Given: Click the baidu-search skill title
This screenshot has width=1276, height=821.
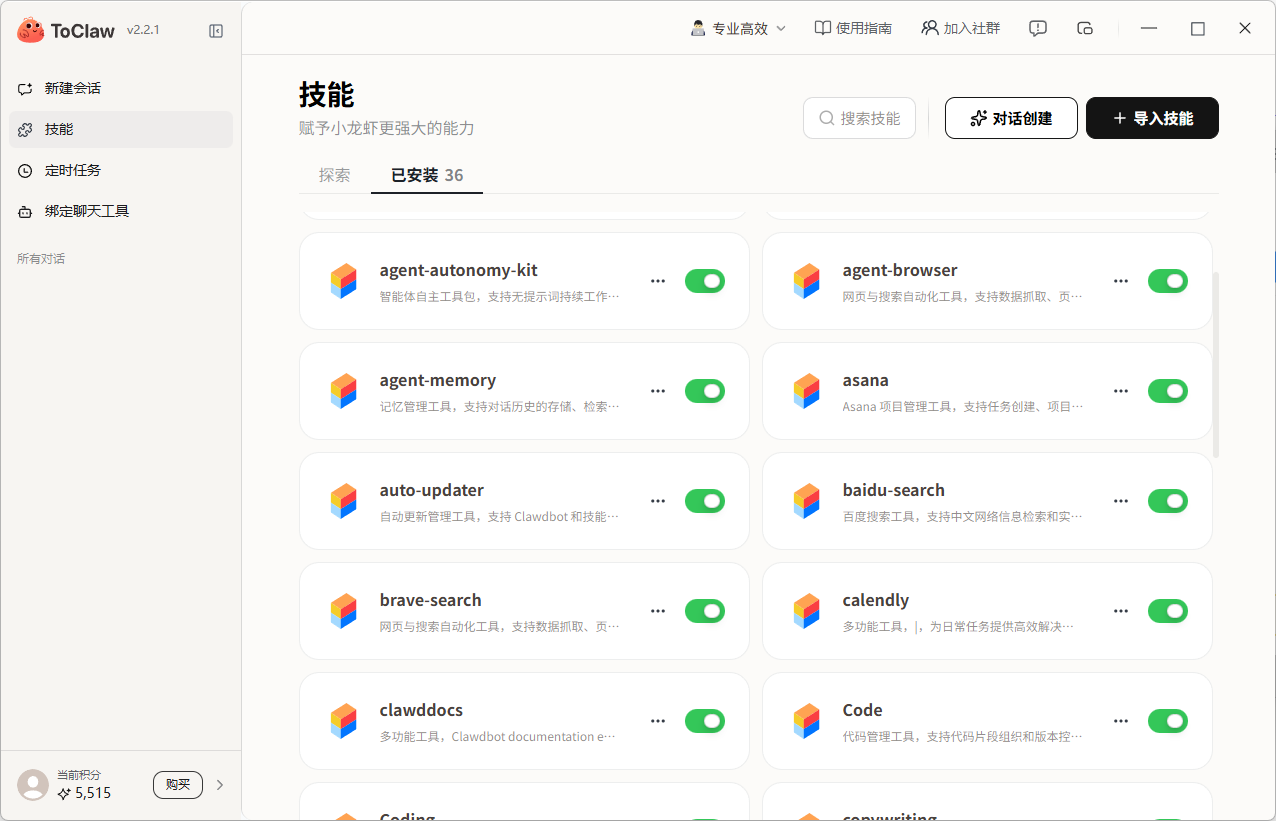Looking at the screenshot, I should tap(894, 490).
